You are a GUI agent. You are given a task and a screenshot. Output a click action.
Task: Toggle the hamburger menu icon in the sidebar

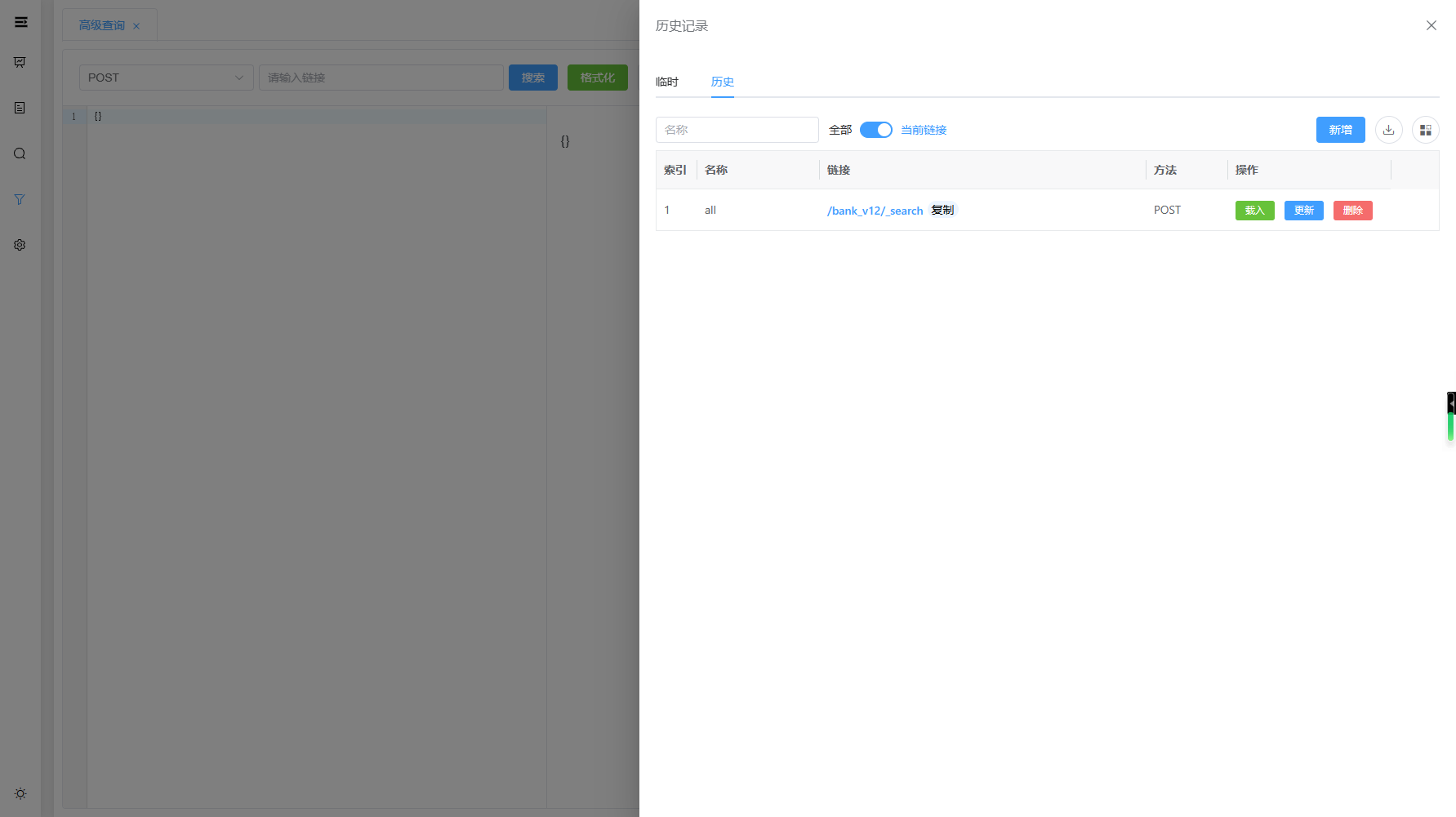[20, 22]
